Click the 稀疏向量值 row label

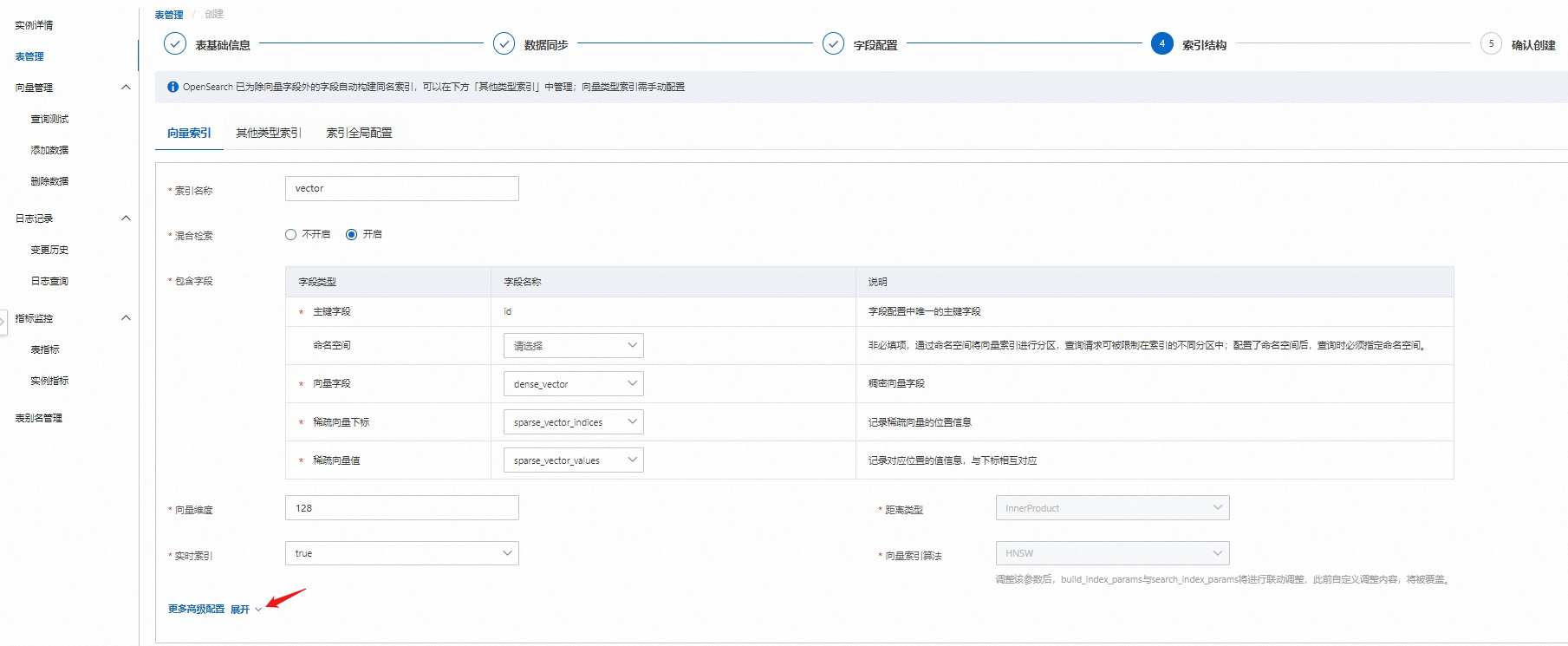point(336,460)
